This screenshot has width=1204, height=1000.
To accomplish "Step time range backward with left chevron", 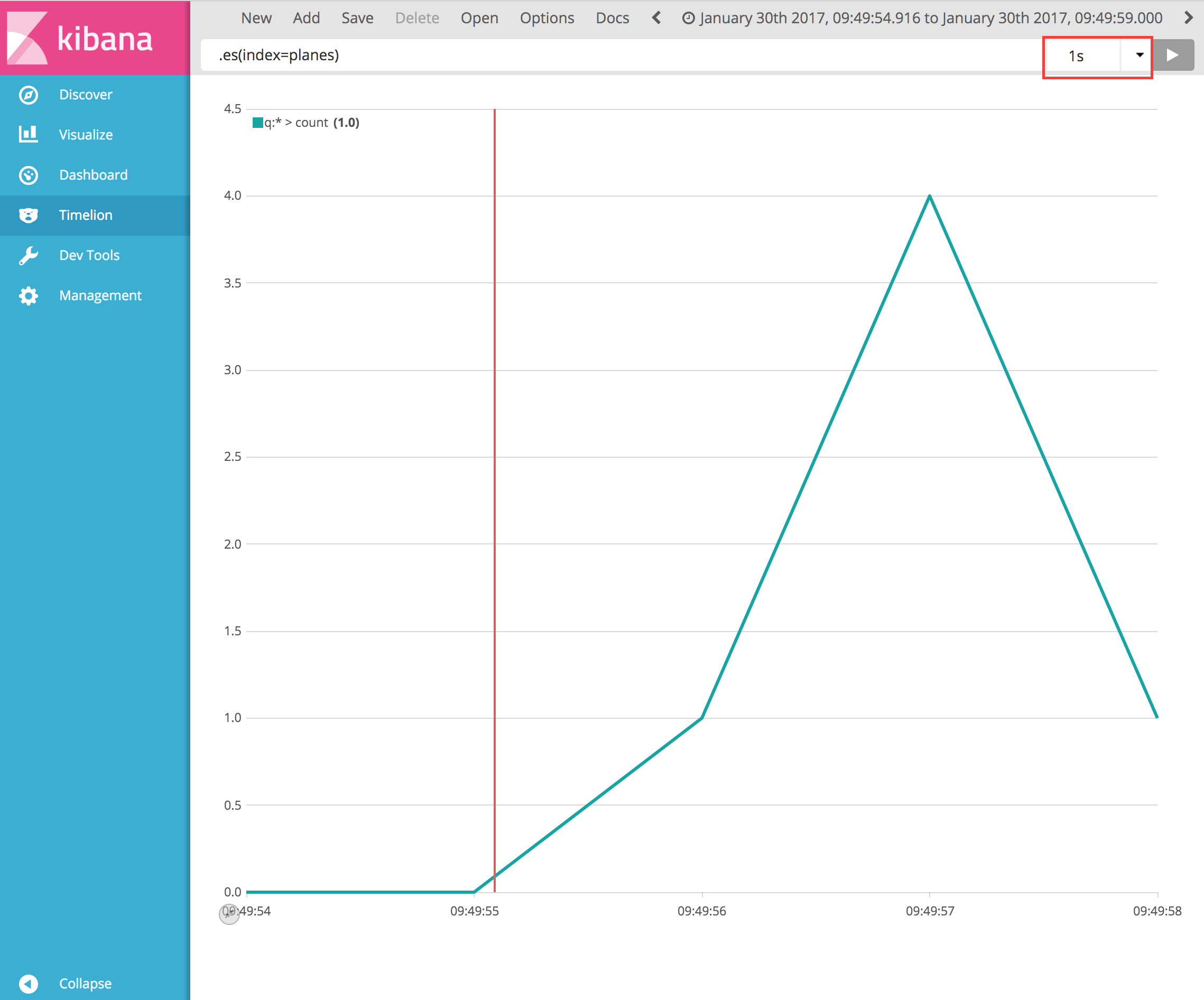I will (x=656, y=18).
